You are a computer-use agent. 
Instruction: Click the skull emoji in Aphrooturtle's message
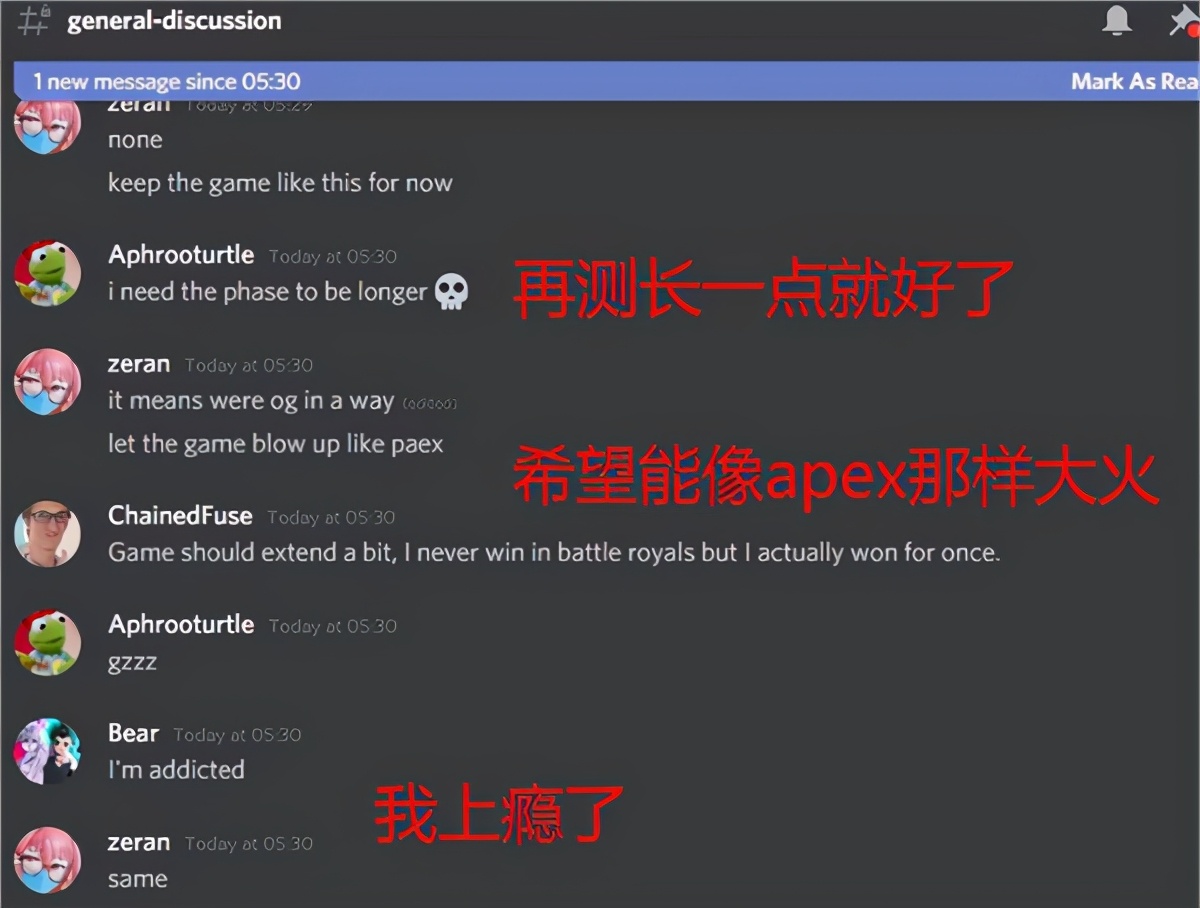pos(452,293)
